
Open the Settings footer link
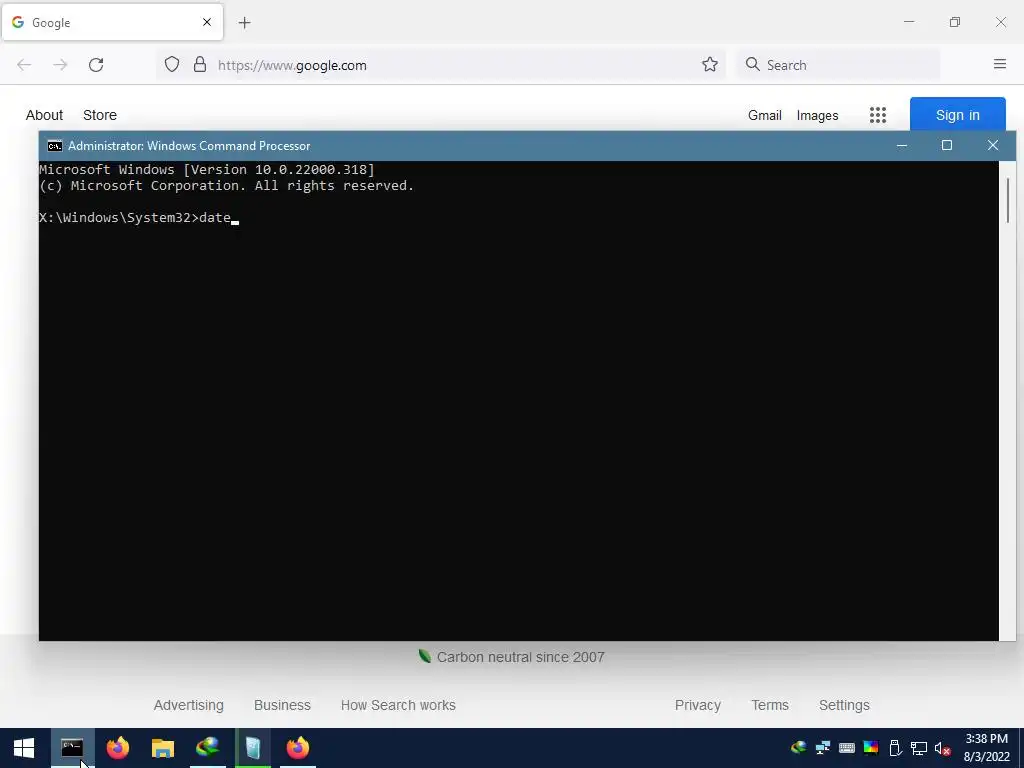click(844, 705)
